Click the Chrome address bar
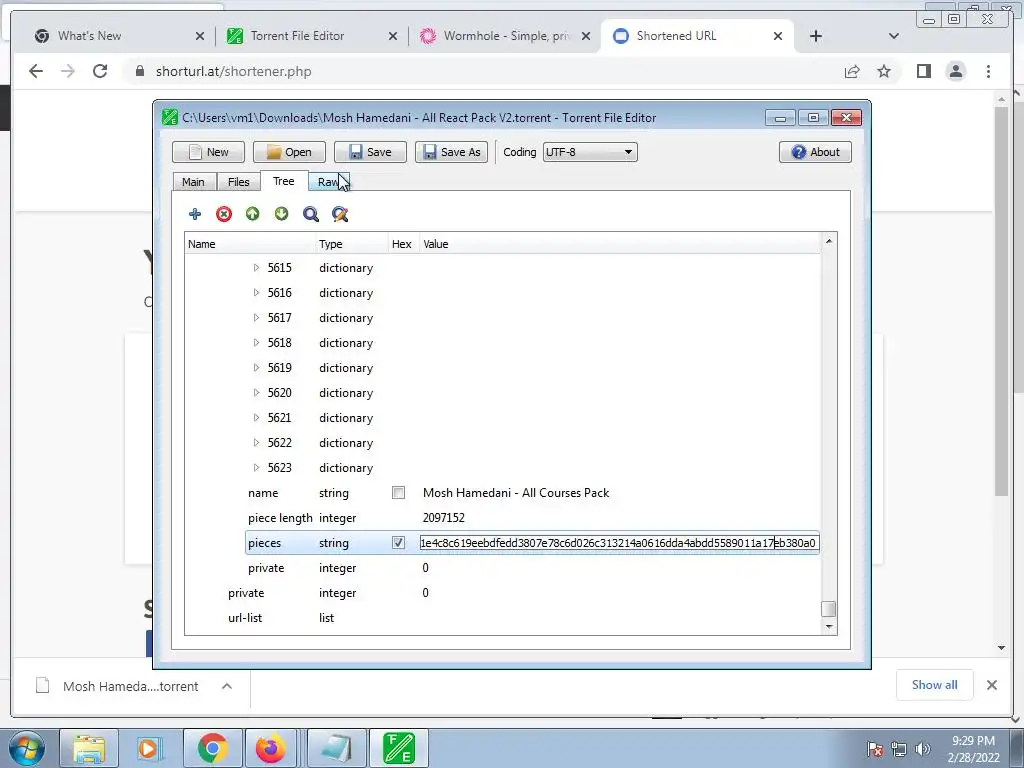The width and height of the screenshot is (1024, 768). point(483,71)
